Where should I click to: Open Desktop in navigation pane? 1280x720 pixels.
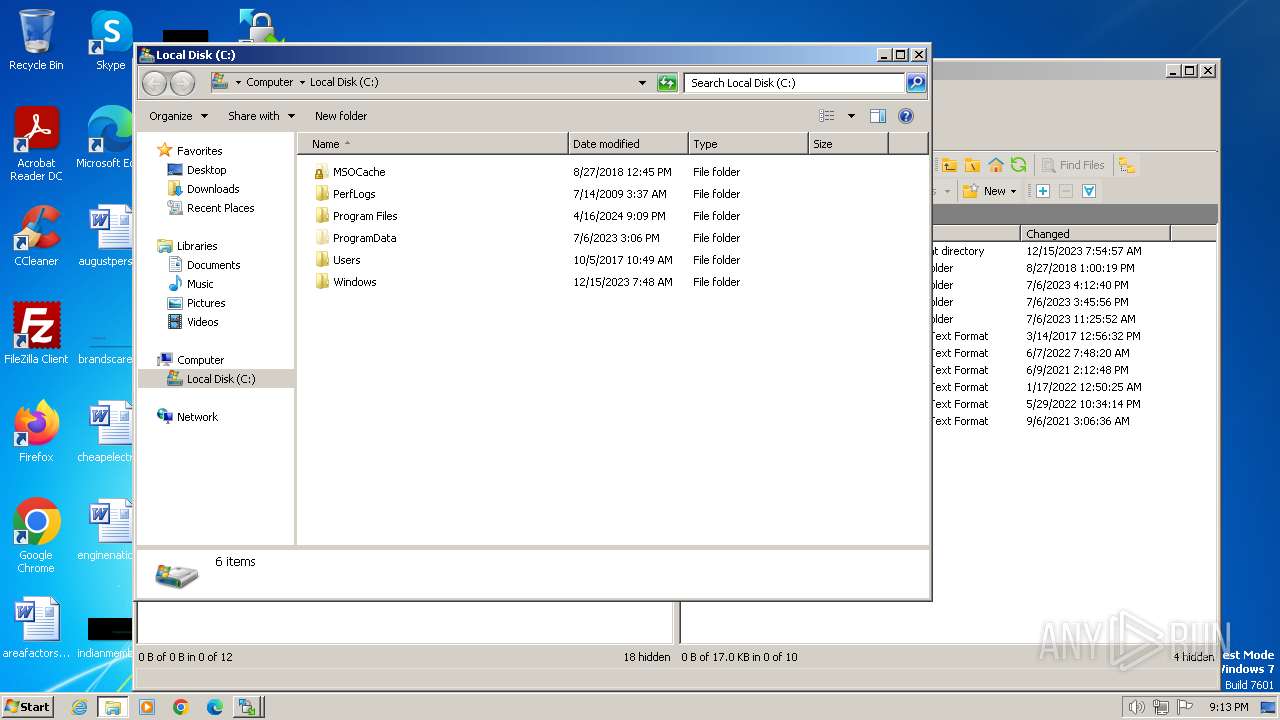[x=206, y=170]
